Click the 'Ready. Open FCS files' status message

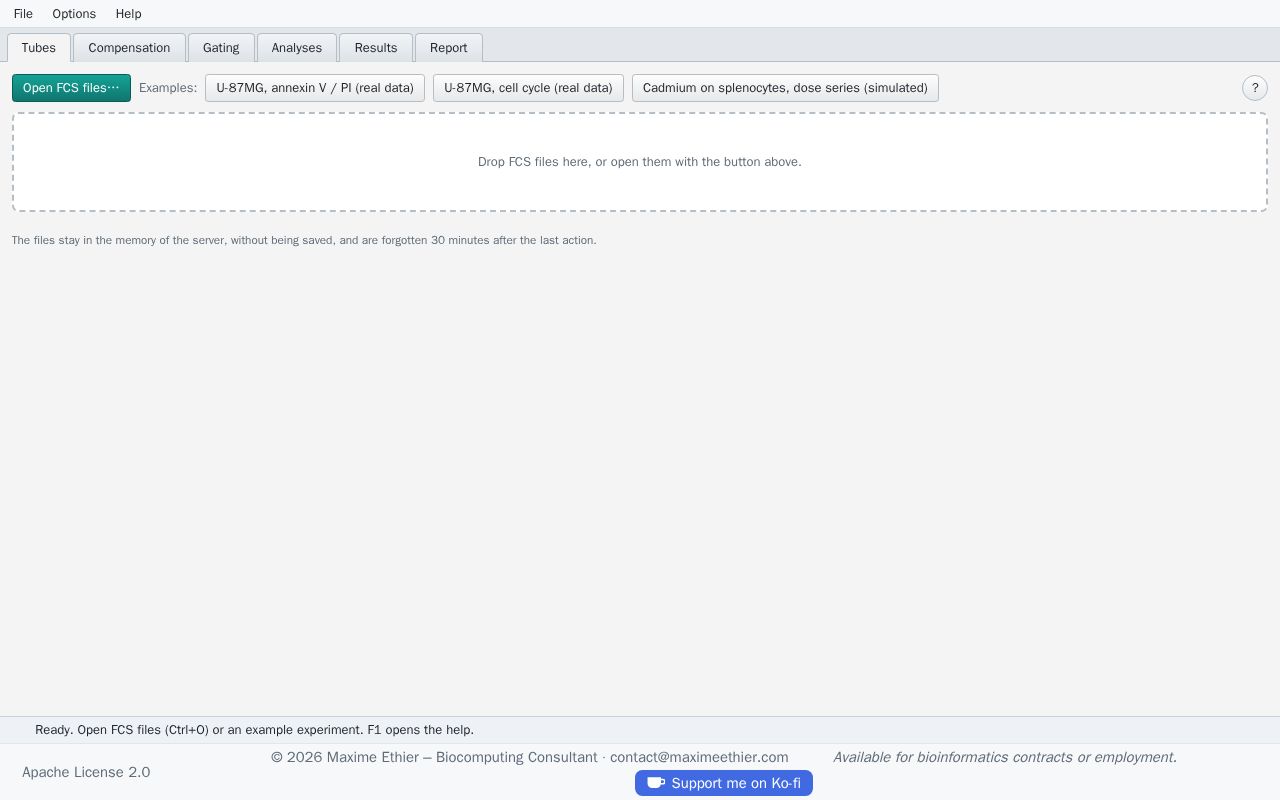coord(254,730)
